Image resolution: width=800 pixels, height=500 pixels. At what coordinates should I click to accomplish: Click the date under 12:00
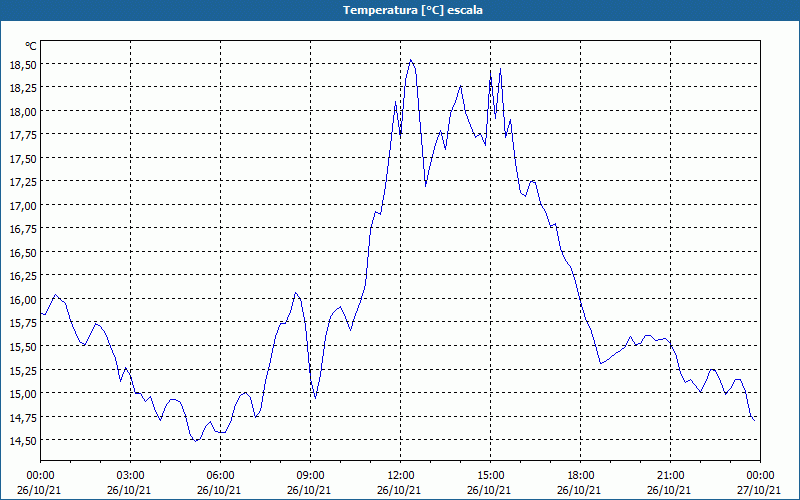point(399,490)
